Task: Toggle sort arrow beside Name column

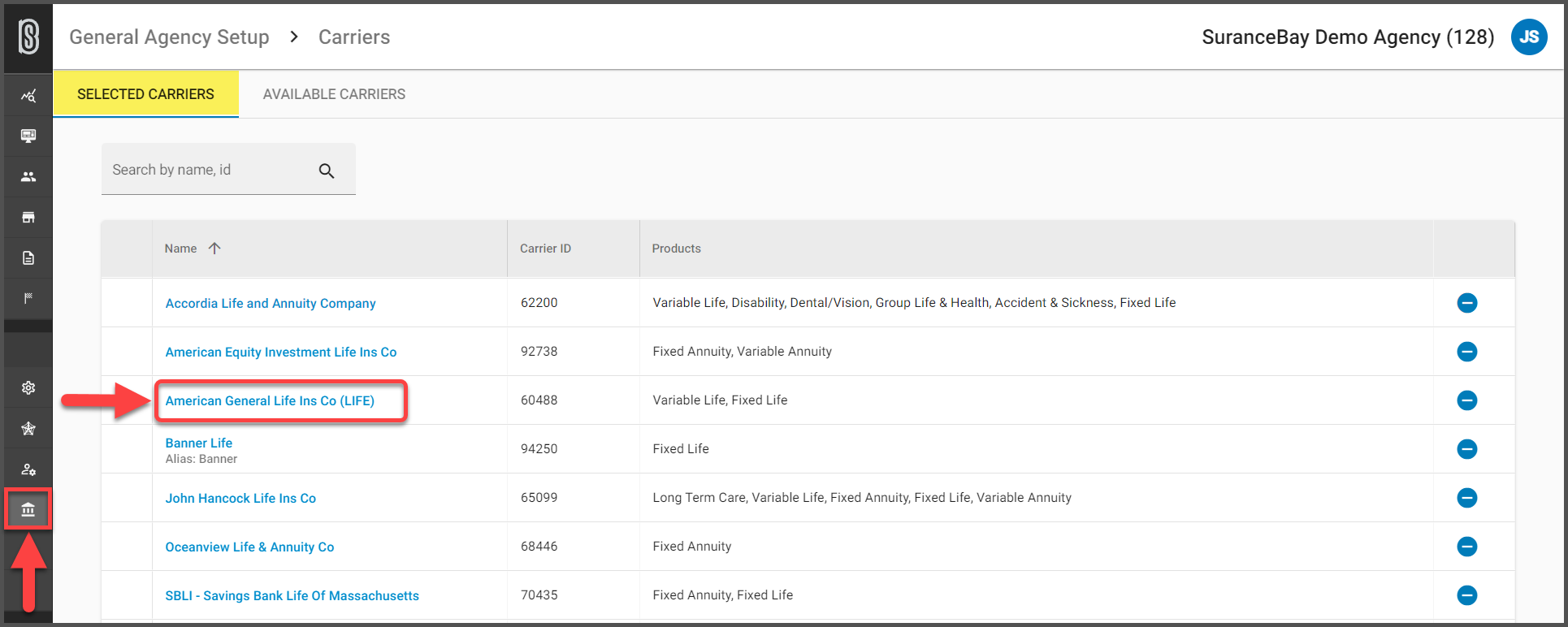Action: 214,249
